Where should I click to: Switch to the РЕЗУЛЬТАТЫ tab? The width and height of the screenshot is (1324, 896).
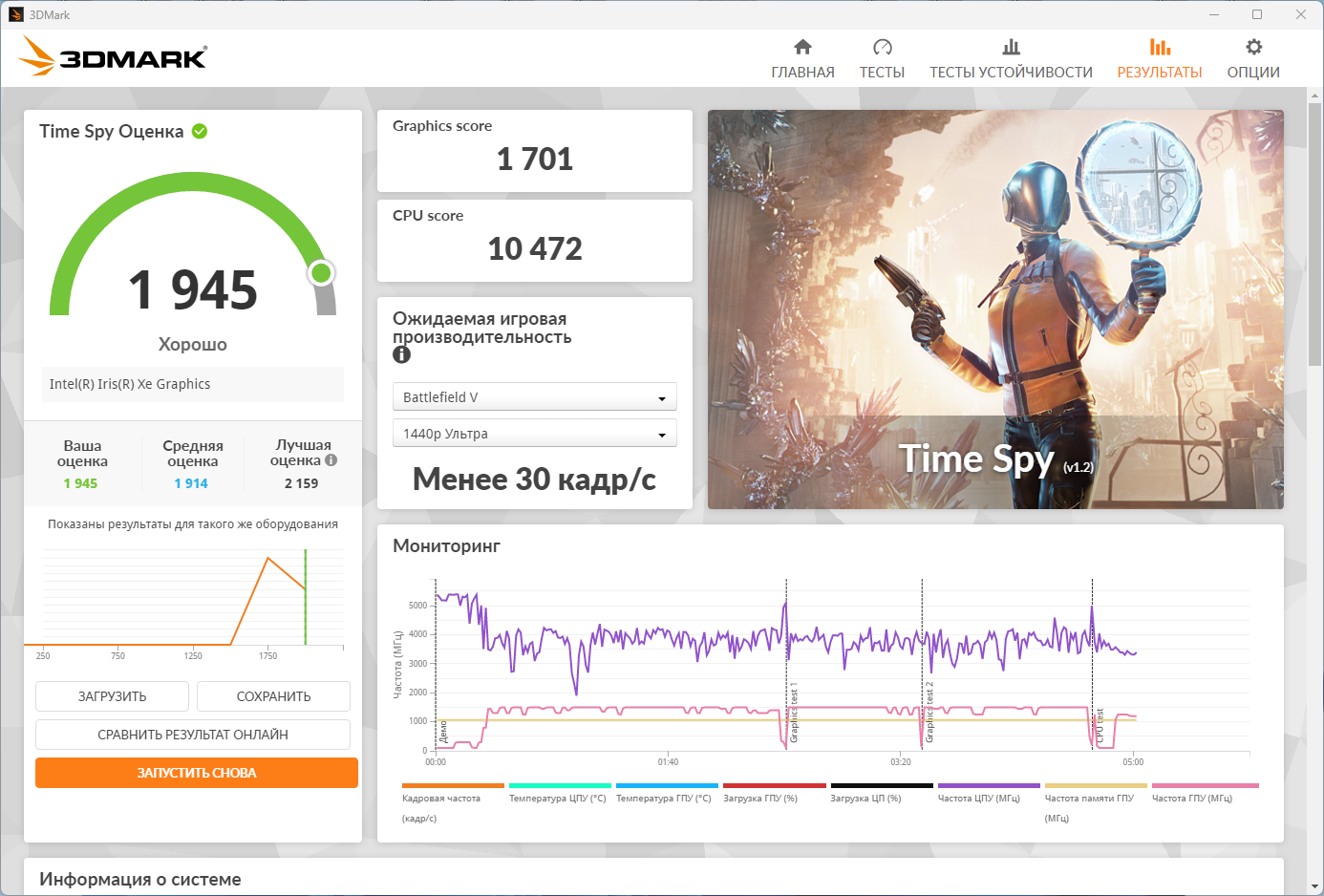(x=1160, y=58)
